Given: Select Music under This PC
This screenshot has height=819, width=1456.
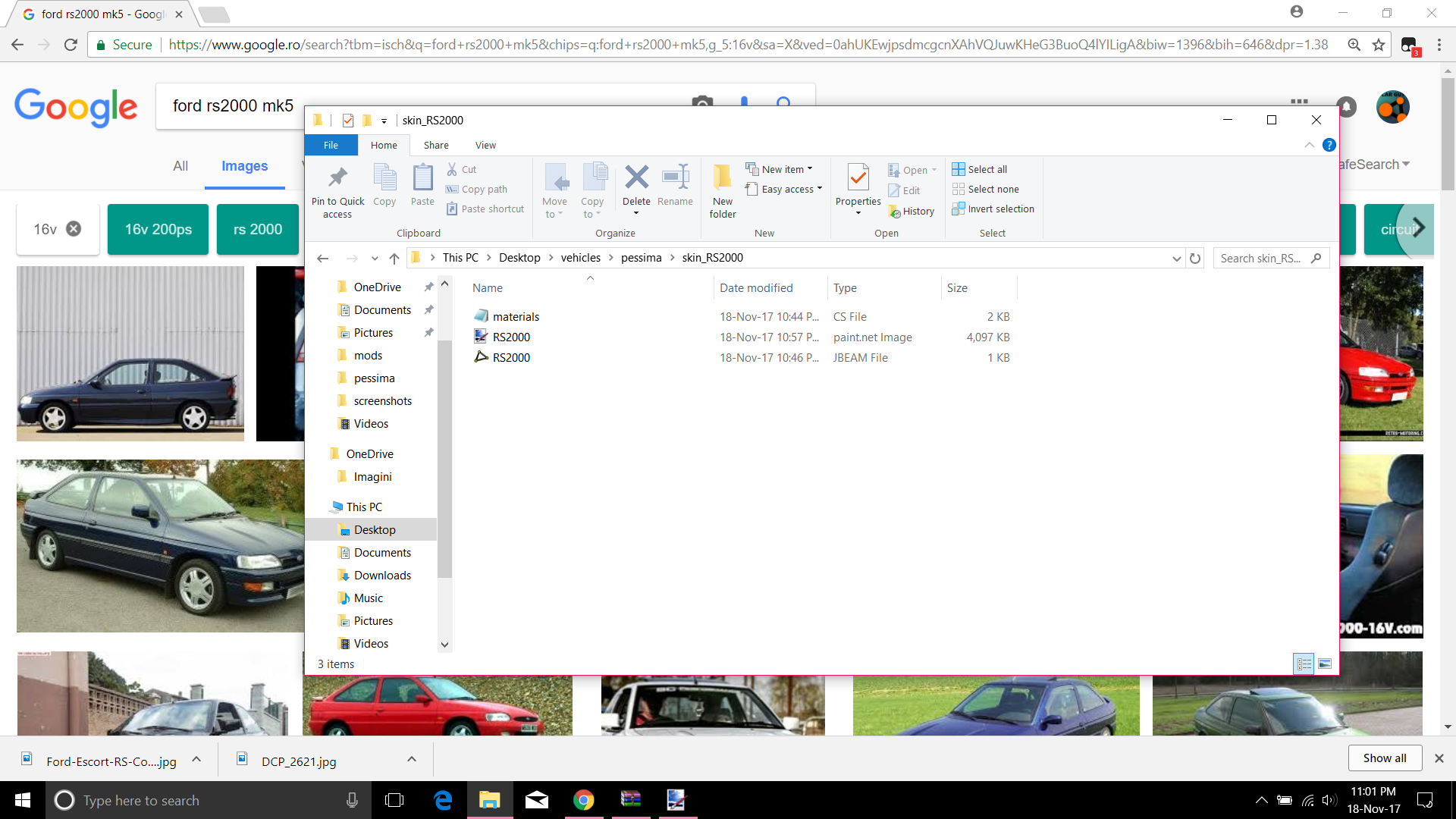Looking at the screenshot, I should [x=369, y=598].
